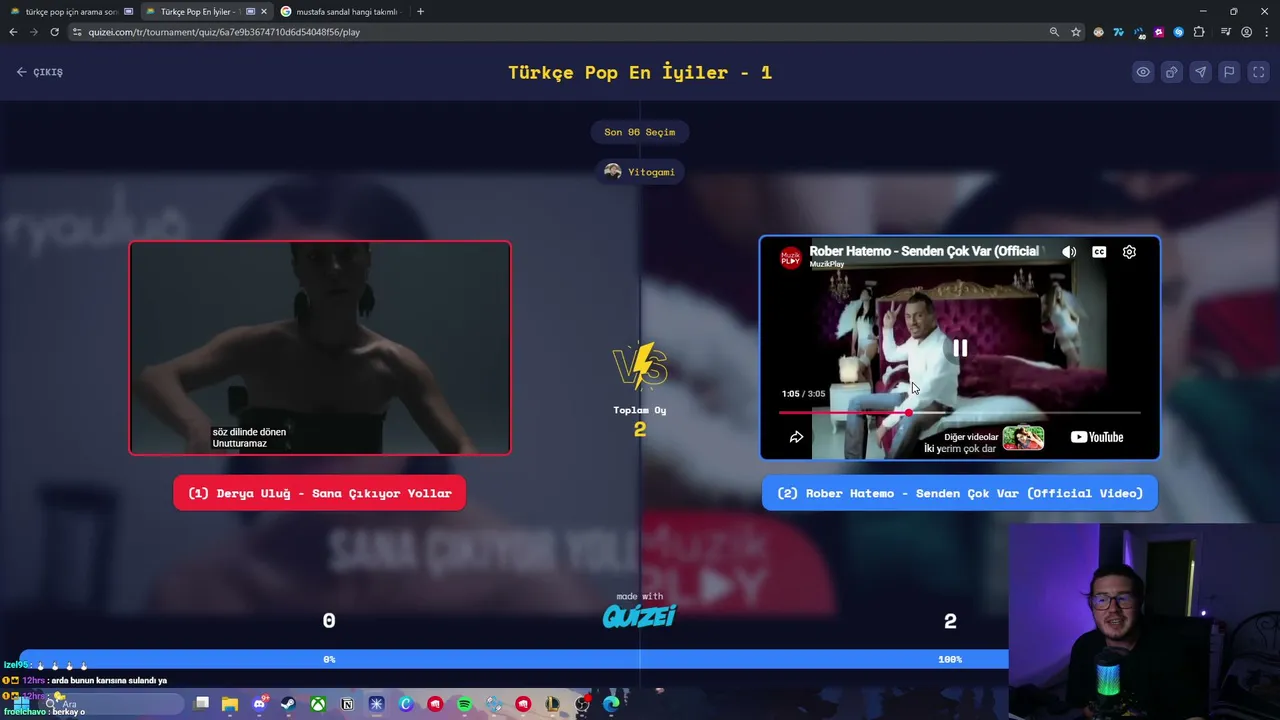Viewport: 1280px width, 720px height.
Task: Open Steam from the taskbar
Action: click(x=288, y=704)
